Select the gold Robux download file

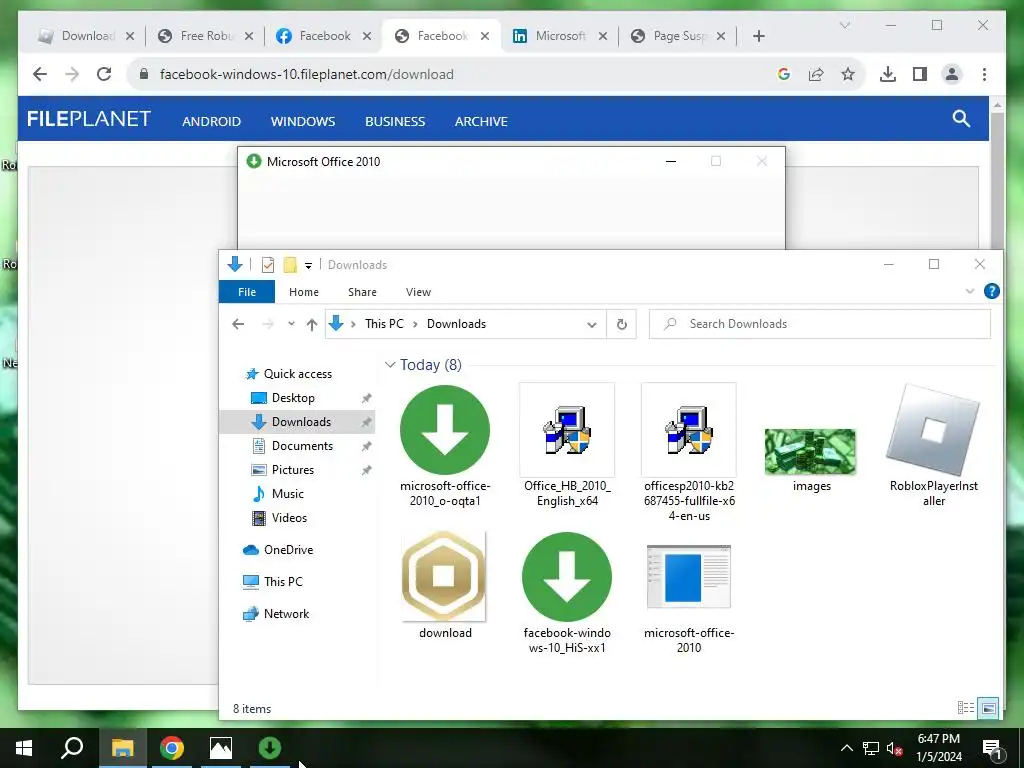click(444, 576)
